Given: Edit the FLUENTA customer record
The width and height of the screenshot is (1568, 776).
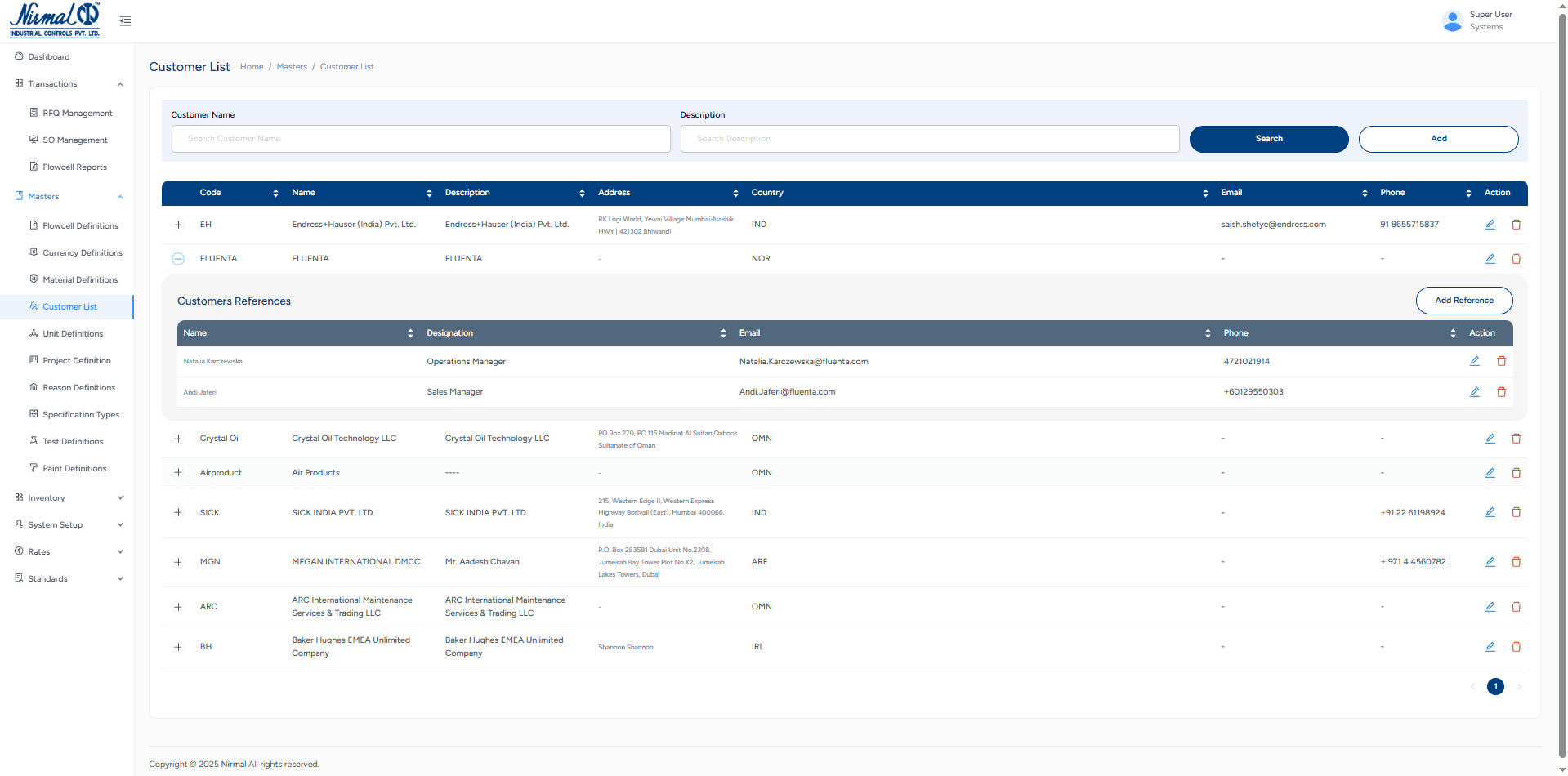Looking at the screenshot, I should [x=1490, y=258].
